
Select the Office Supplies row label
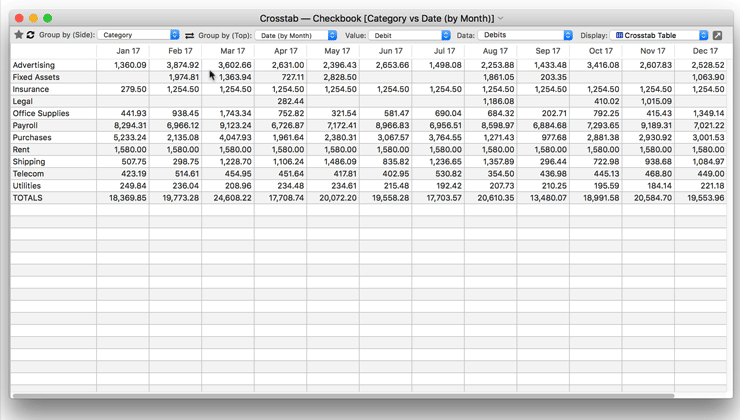pos(41,114)
